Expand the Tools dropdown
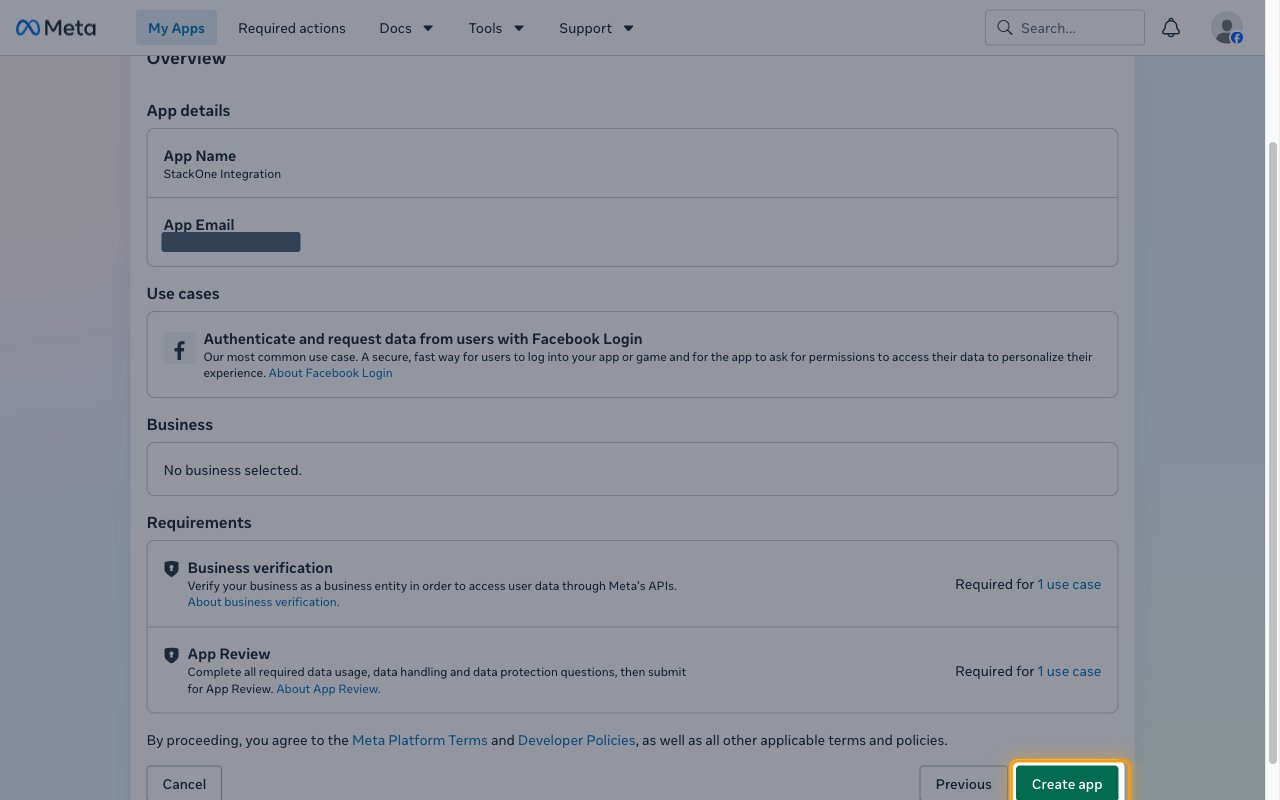This screenshot has height=800, width=1280. tap(496, 28)
